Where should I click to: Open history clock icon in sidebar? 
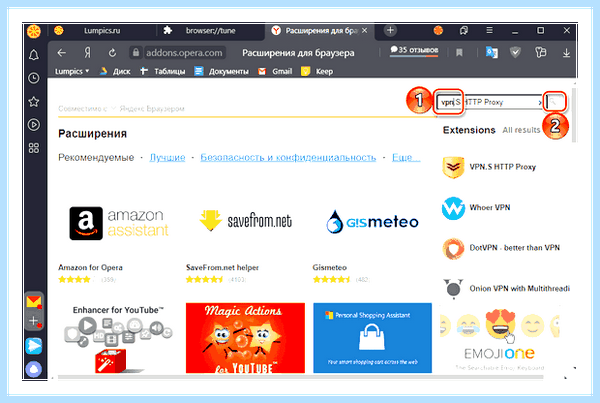(x=34, y=78)
